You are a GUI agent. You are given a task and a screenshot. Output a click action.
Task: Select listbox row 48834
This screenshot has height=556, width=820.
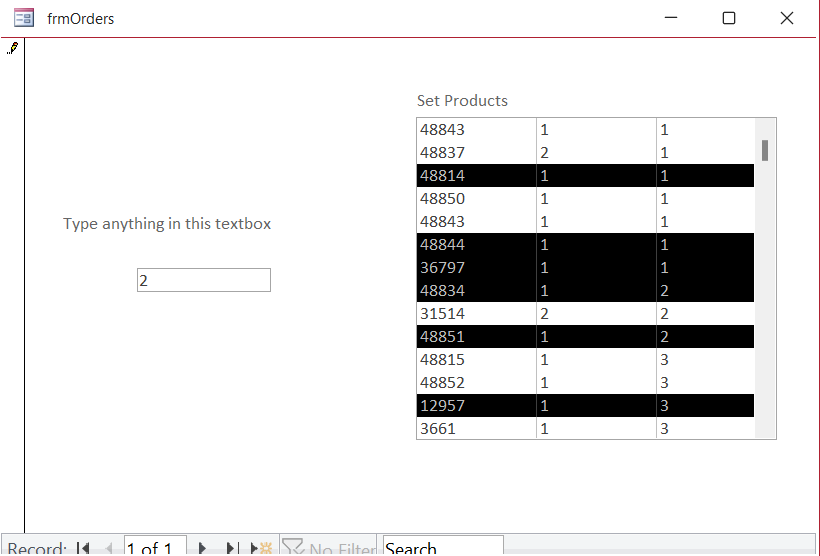point(585,291)
